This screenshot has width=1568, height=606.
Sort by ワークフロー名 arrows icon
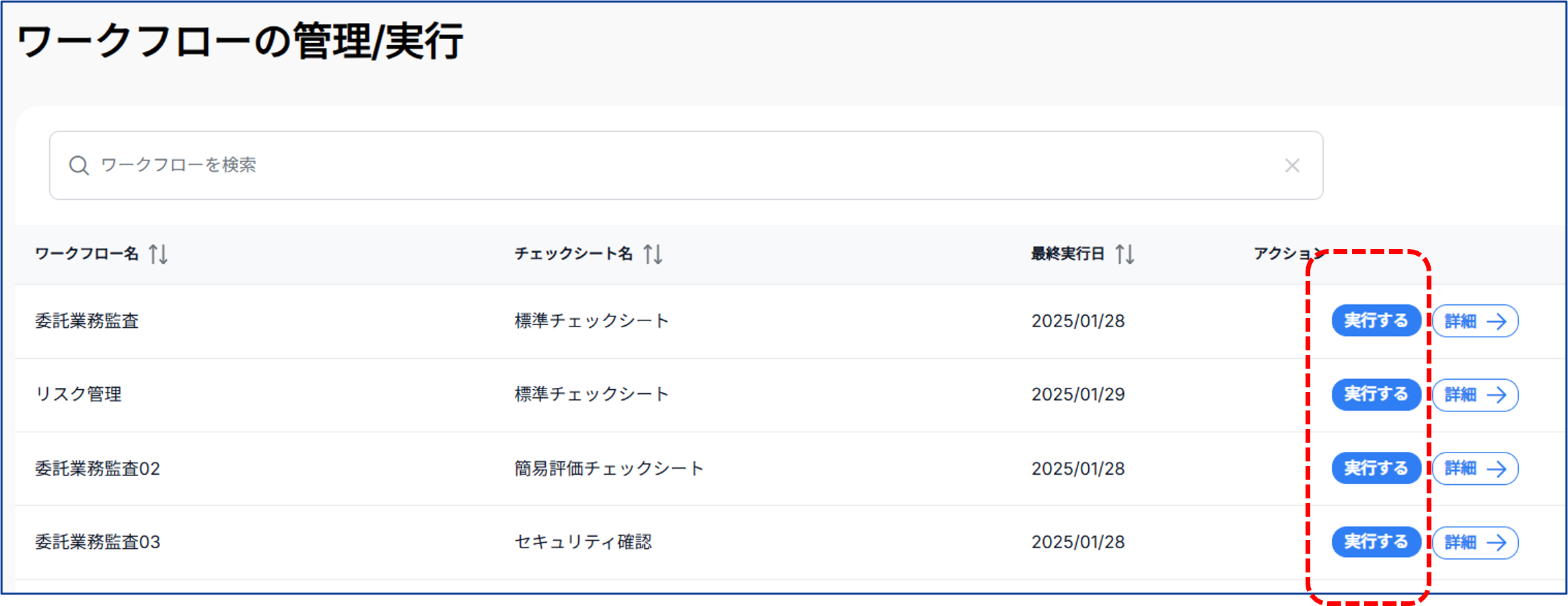[x=159, y=255]
